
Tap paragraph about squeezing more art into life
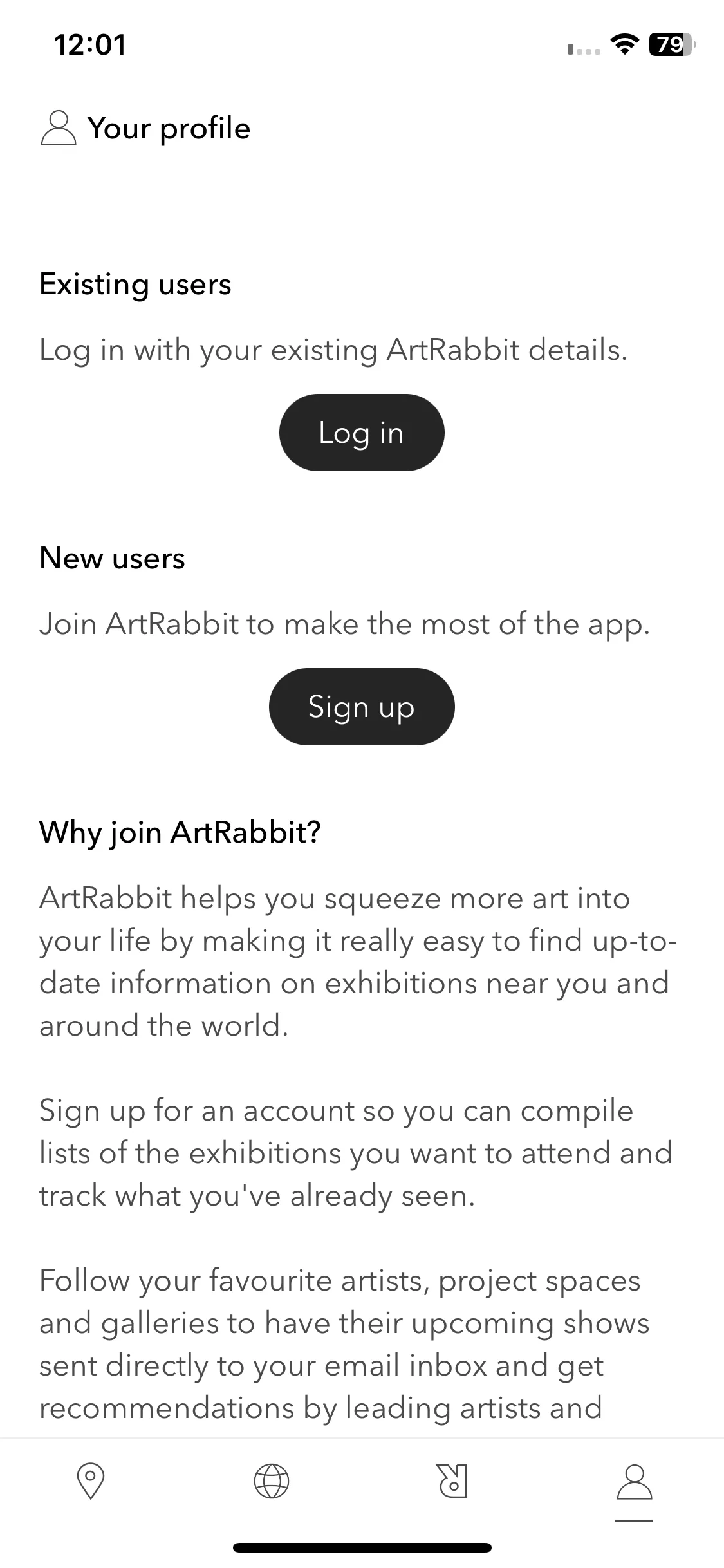(358, 962)
